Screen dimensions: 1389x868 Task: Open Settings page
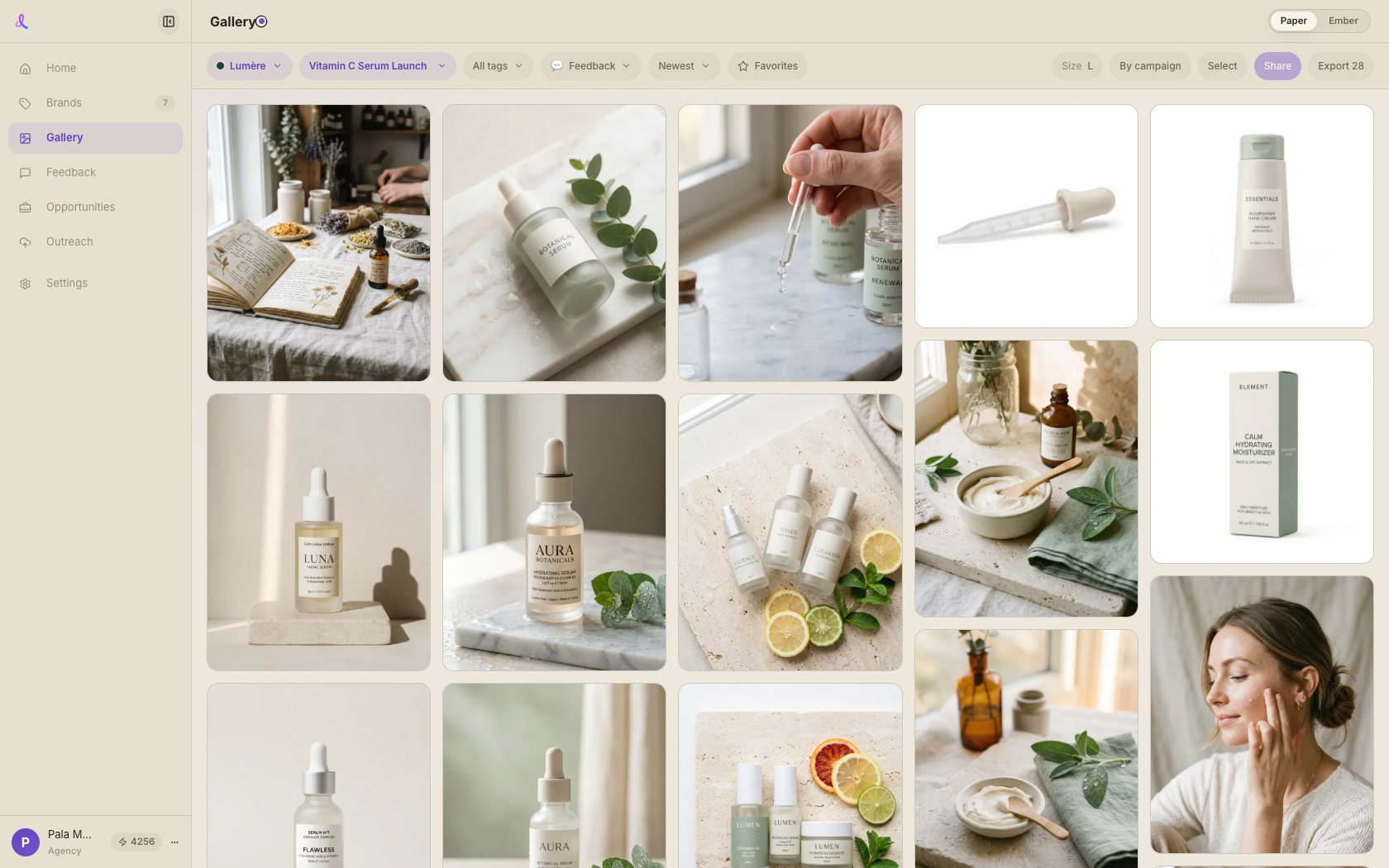(x=95, y=284)
